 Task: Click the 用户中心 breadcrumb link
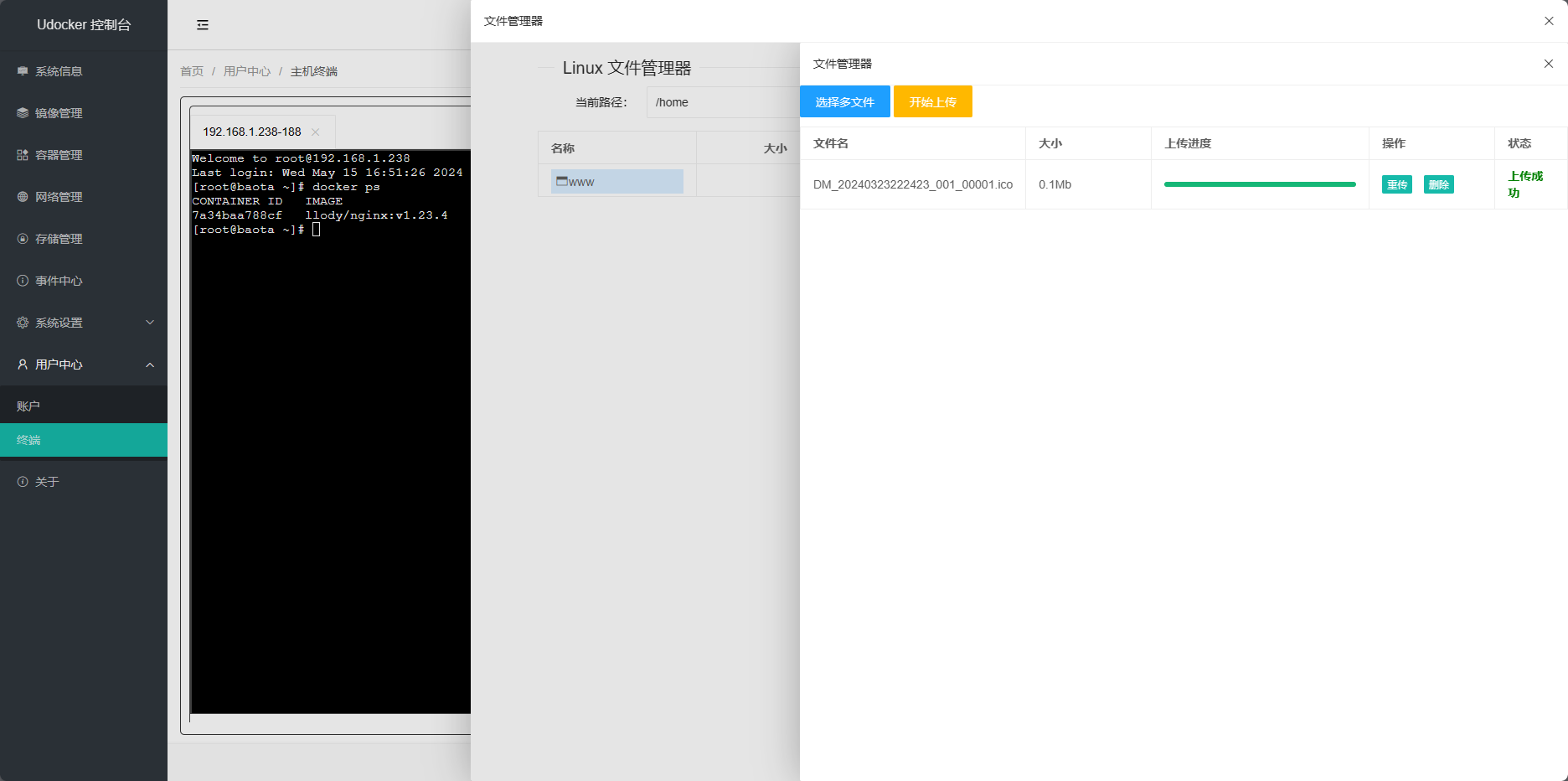(x=247, y=71)
